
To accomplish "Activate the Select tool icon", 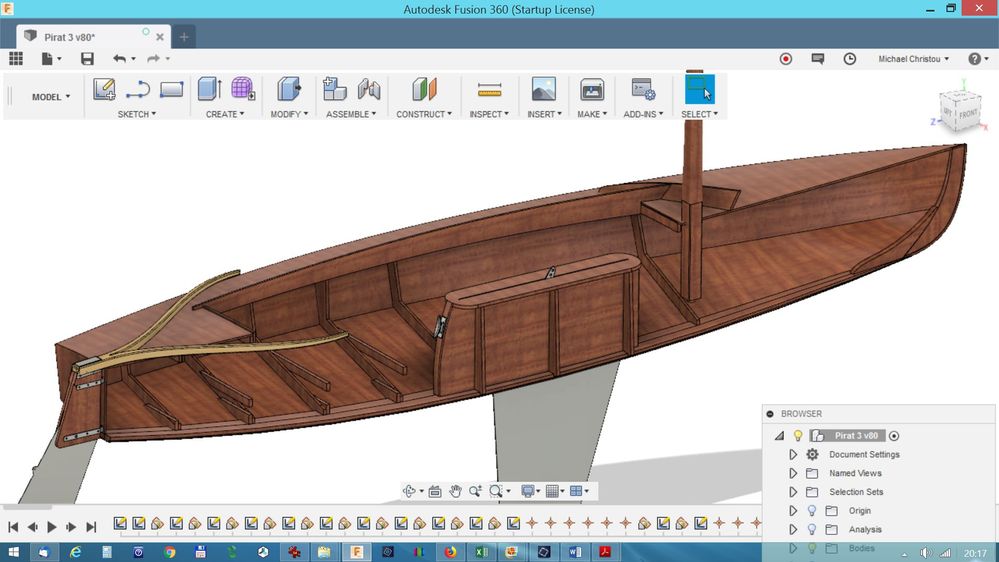I will [x=700, y=89].
